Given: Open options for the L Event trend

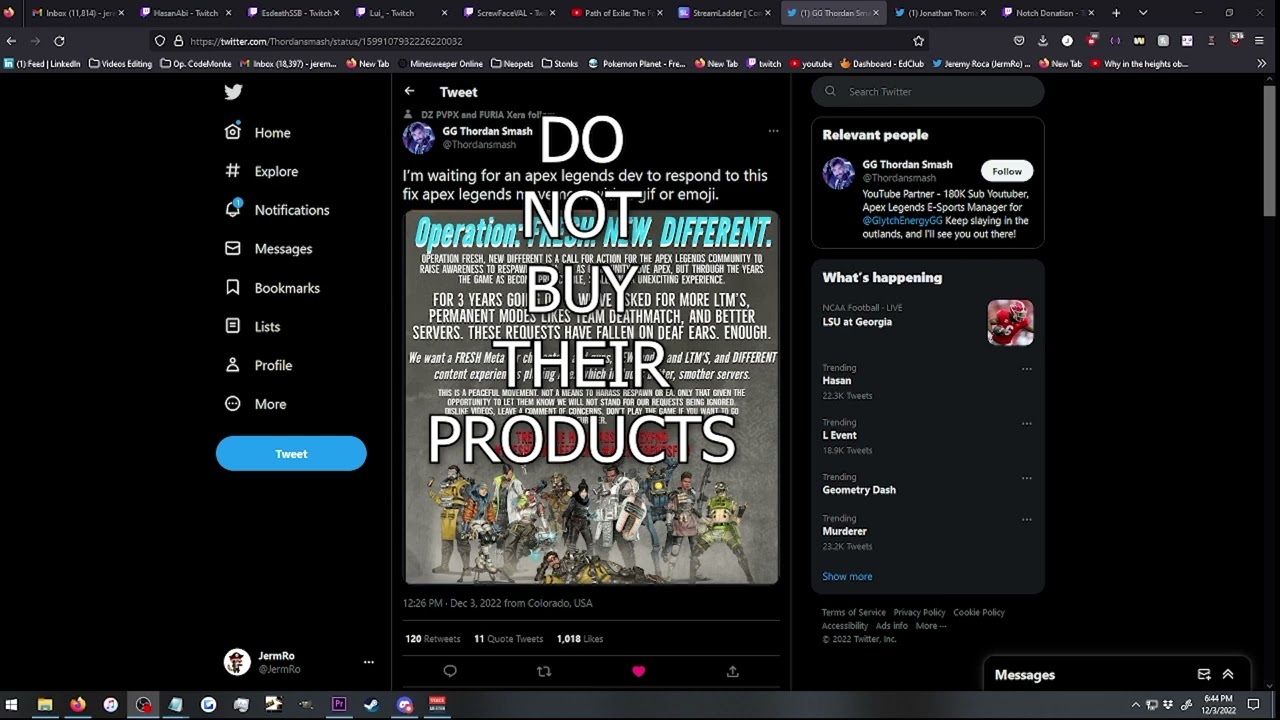Looking at the screenshot, I should (x=1026, y=424).
